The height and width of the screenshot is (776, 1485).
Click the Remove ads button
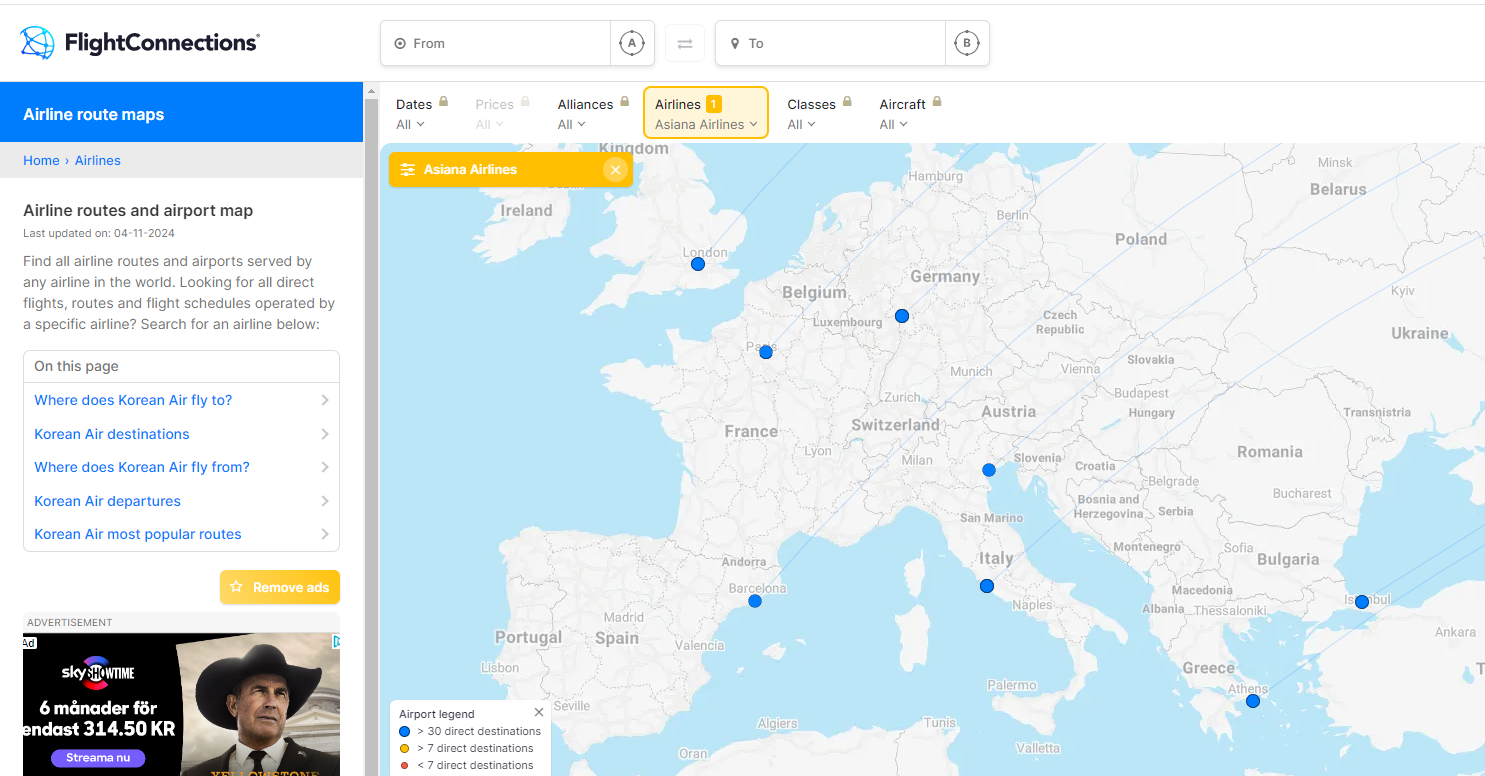coord(280,587)
